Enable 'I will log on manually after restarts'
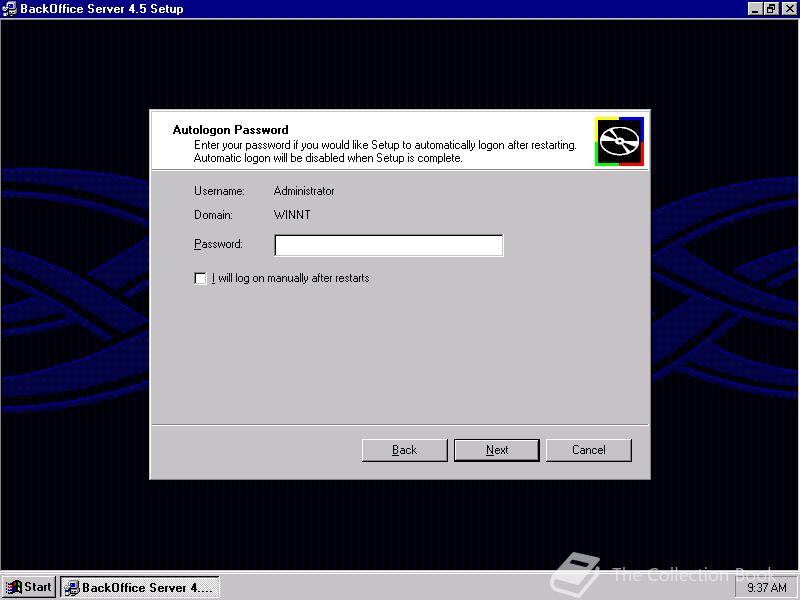This screenshot has height=600, width=800. point(201,278)
